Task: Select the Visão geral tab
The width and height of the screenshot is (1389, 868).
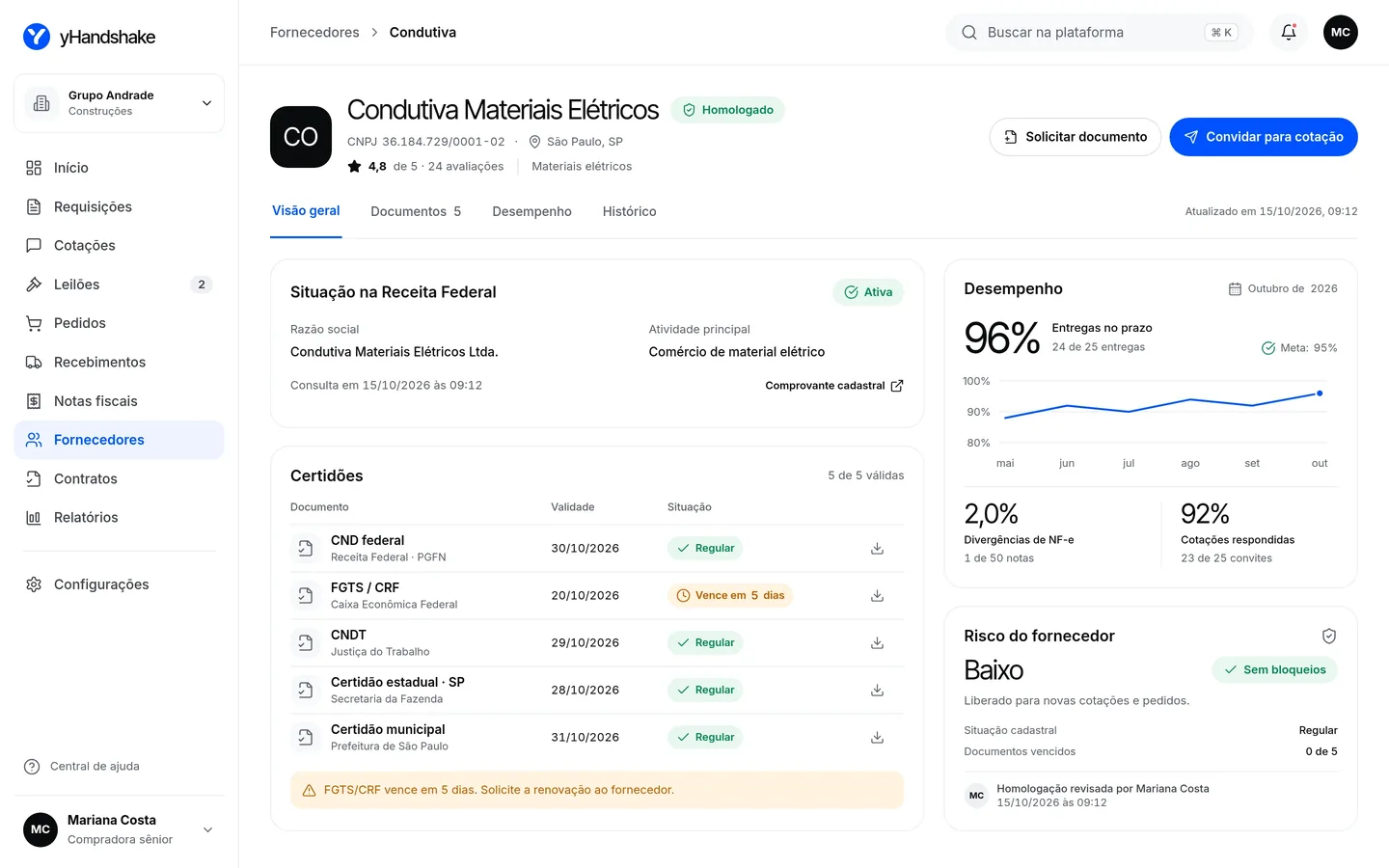Action: (306, 211)
